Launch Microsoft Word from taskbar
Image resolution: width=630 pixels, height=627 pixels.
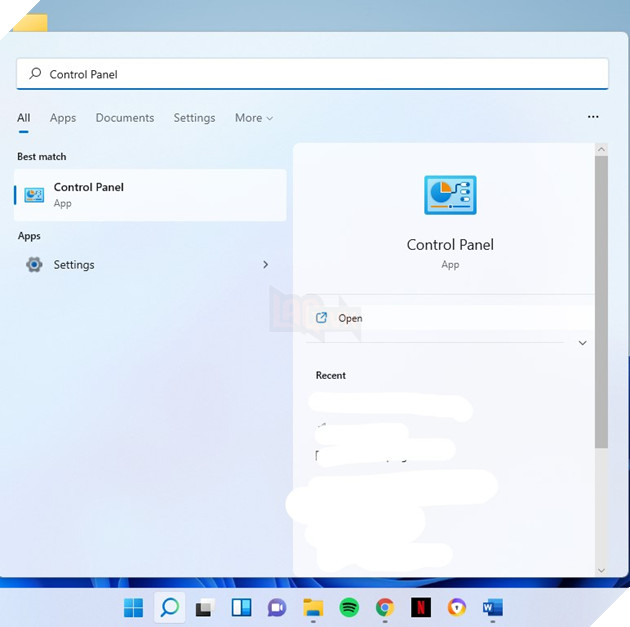(x=493, y=607)
